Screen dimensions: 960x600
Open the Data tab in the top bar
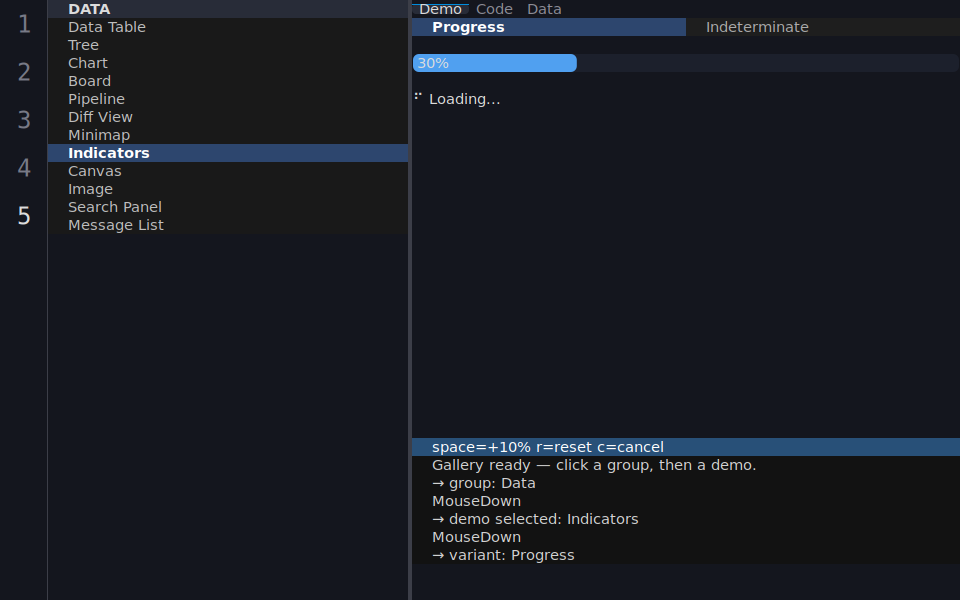[x=544, y=9]
